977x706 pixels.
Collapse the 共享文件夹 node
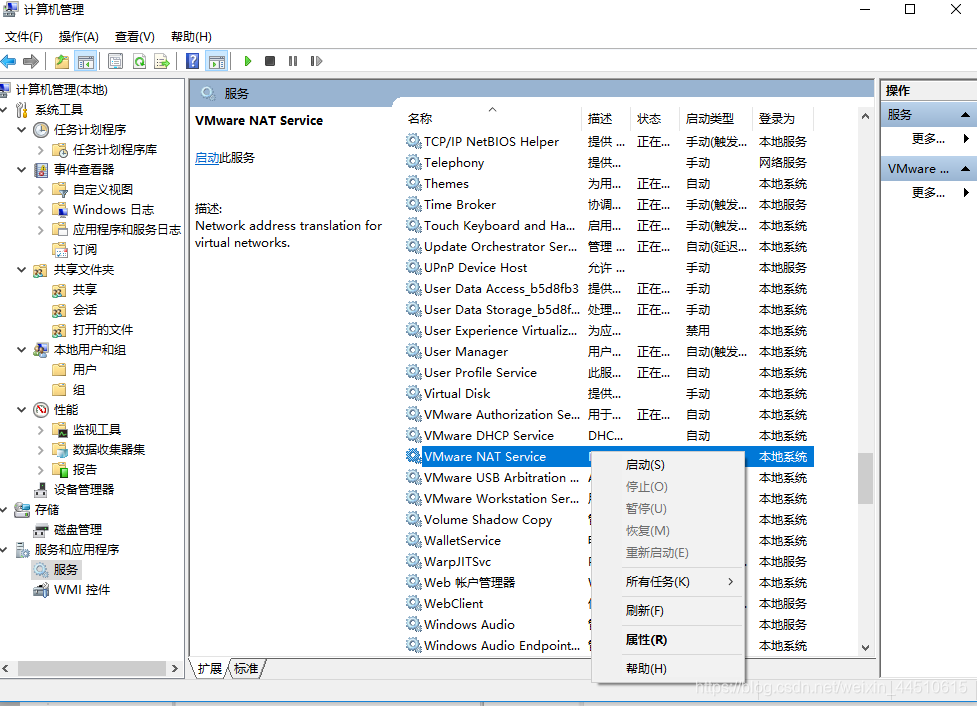(22, 270)
